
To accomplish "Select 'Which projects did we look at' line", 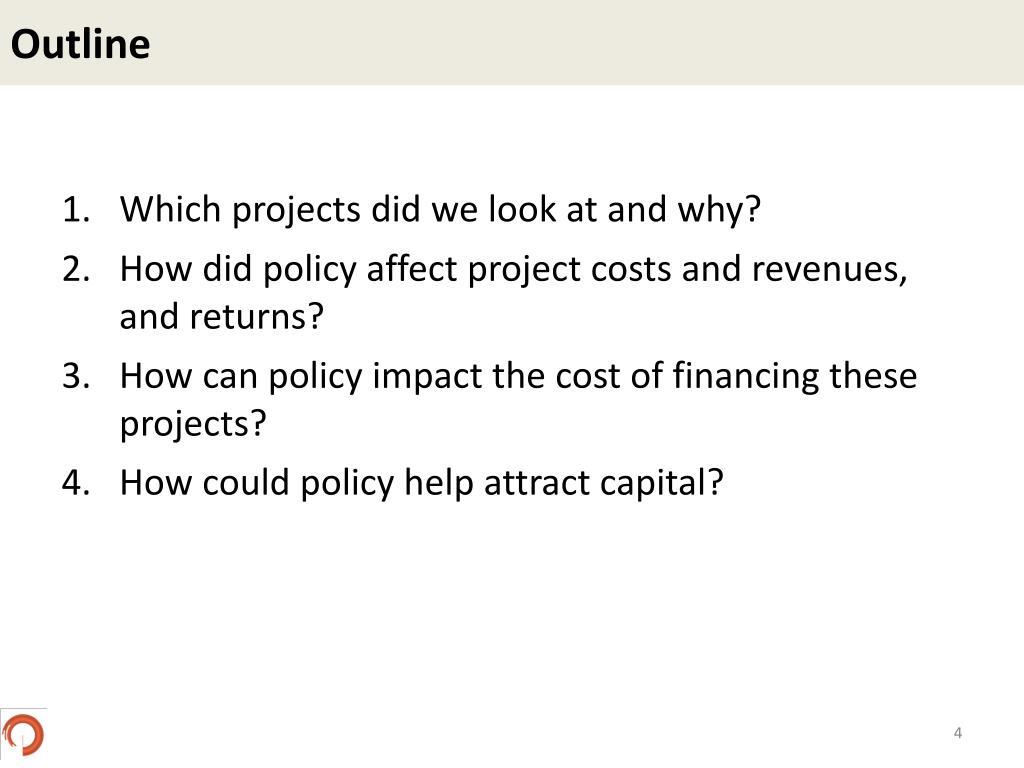I will (x=440, y=210).
